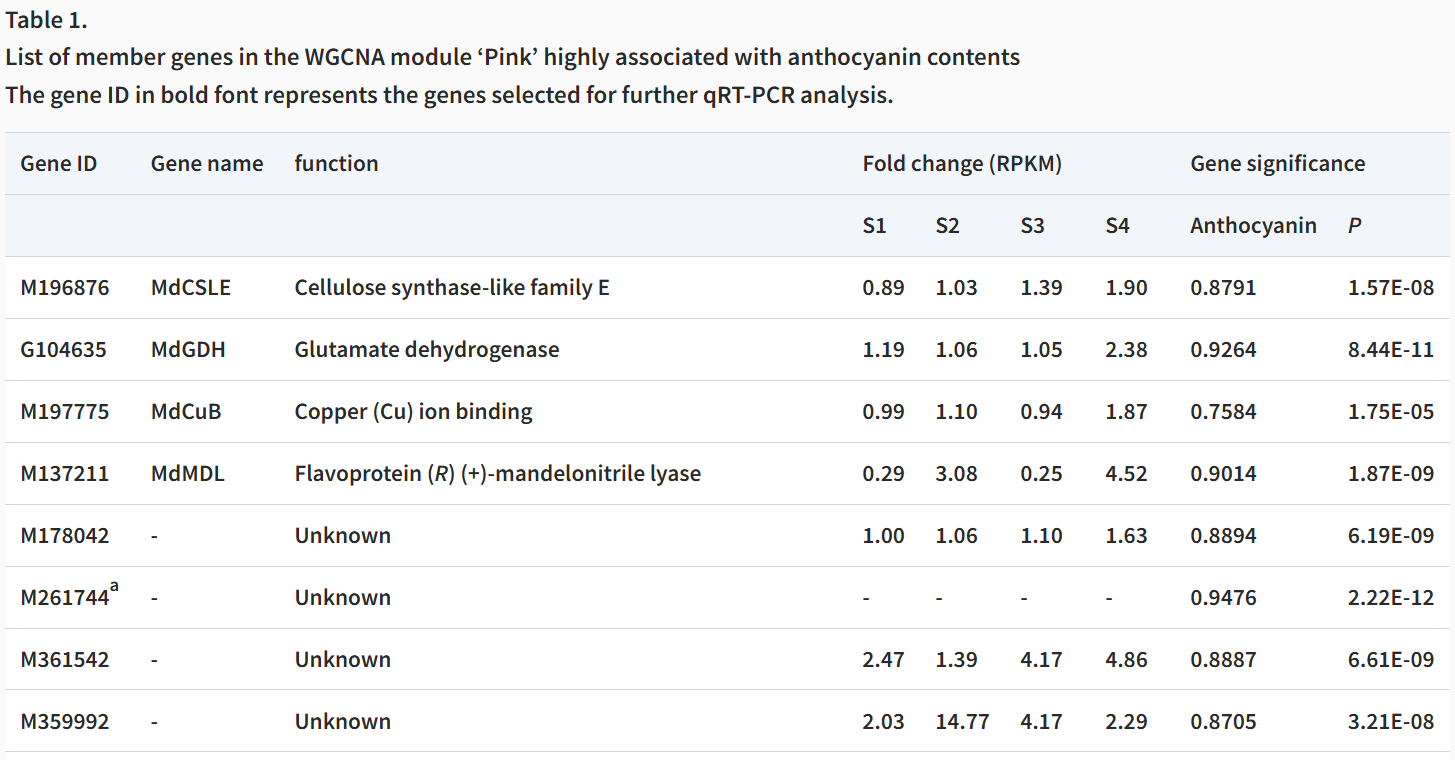Click the 'Gene name' column header

pos(207,164)
